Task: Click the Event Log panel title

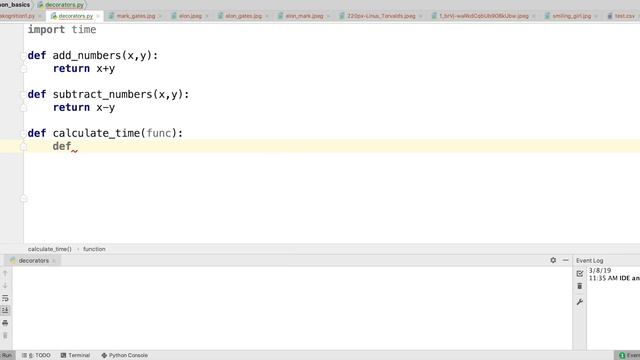Action: [x=589, y=260]
